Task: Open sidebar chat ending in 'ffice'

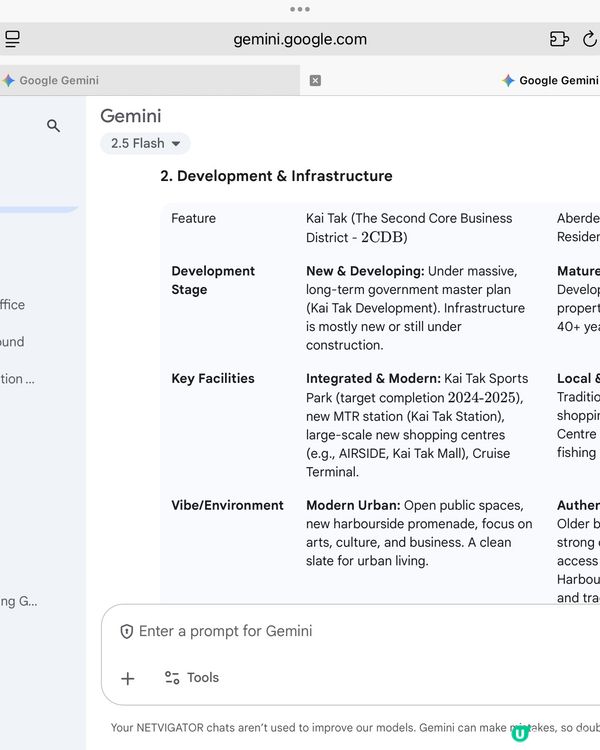Action: (12, 305)
